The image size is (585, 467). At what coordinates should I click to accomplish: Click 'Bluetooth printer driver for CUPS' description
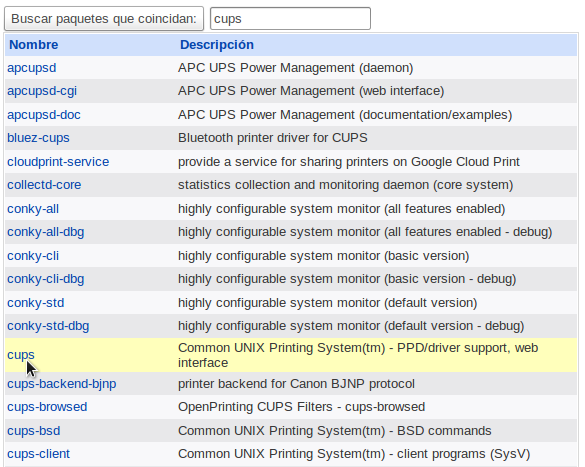(x=272, y=138)
